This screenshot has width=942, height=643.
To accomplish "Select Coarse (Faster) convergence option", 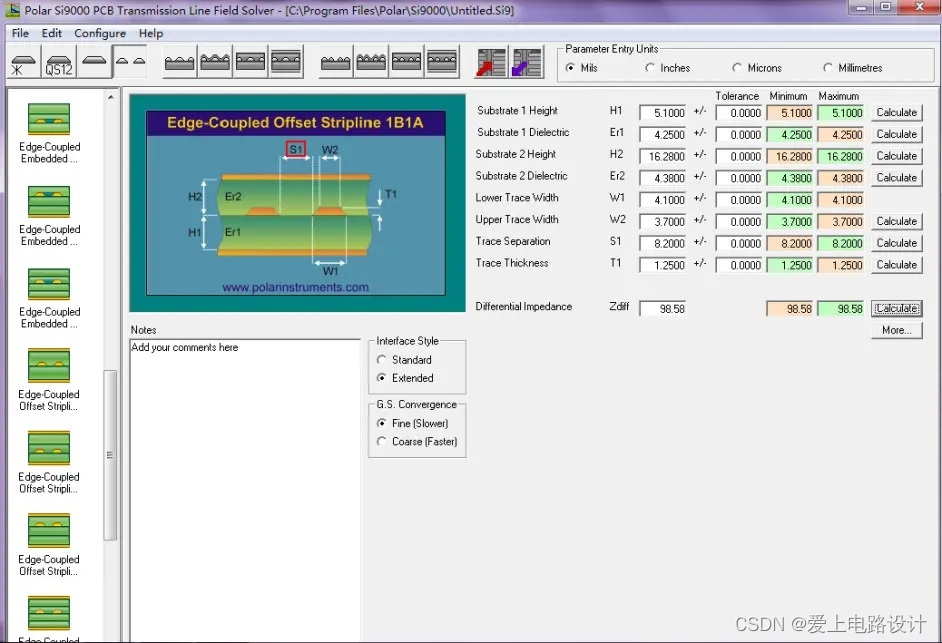I will (381, 441).
